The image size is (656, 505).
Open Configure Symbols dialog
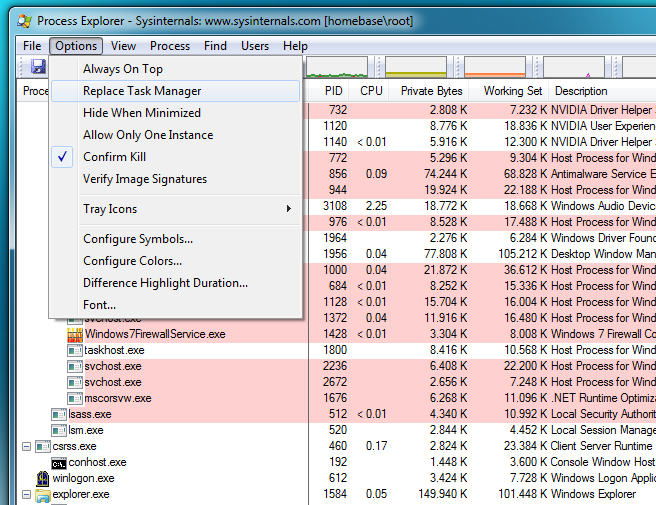[175, 239]
